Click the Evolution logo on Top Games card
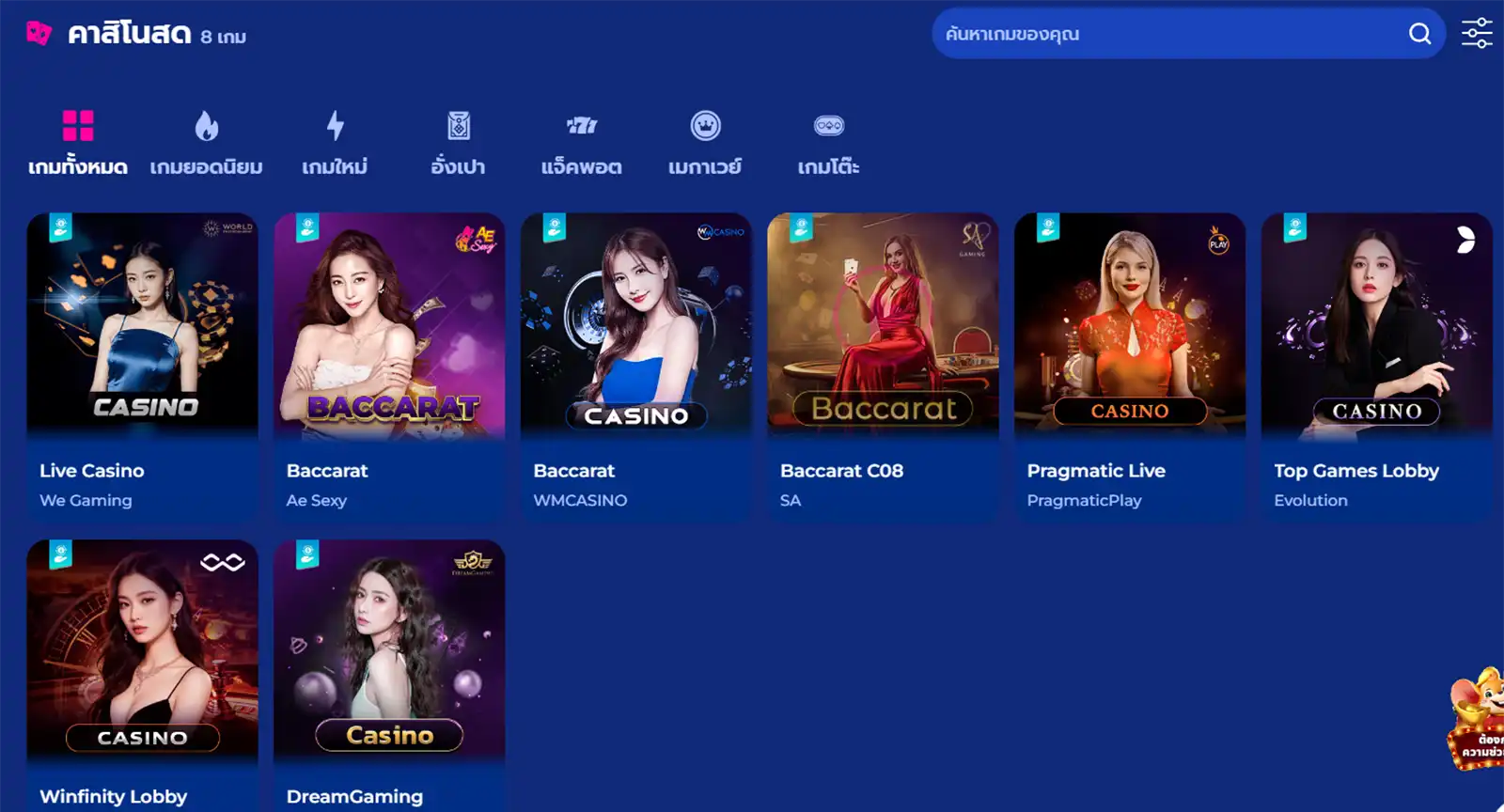The height and width of the screenshot is (812, 1504). (1465, 241)
